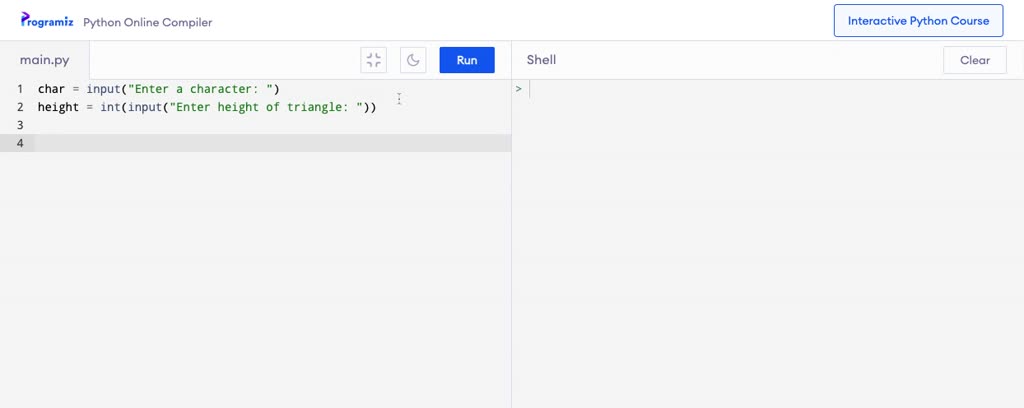Click the shell prompt arrow symbol
The height and width of the screenshot is (408, 1024).
pos(519,89)
